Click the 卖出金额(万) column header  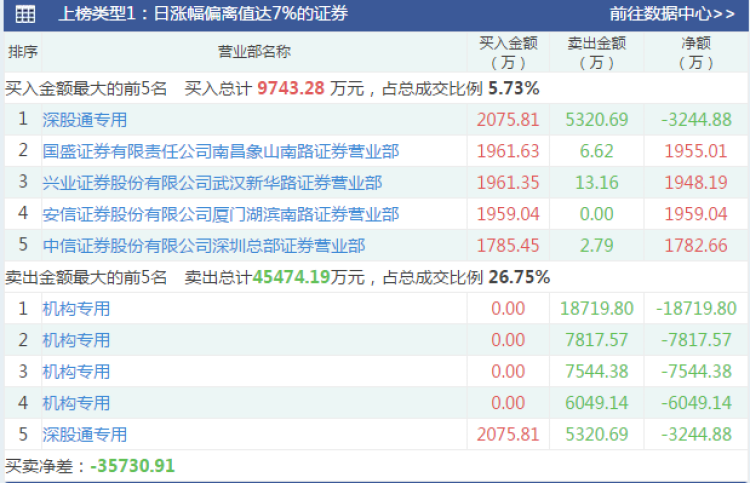(x=596, y=52)
